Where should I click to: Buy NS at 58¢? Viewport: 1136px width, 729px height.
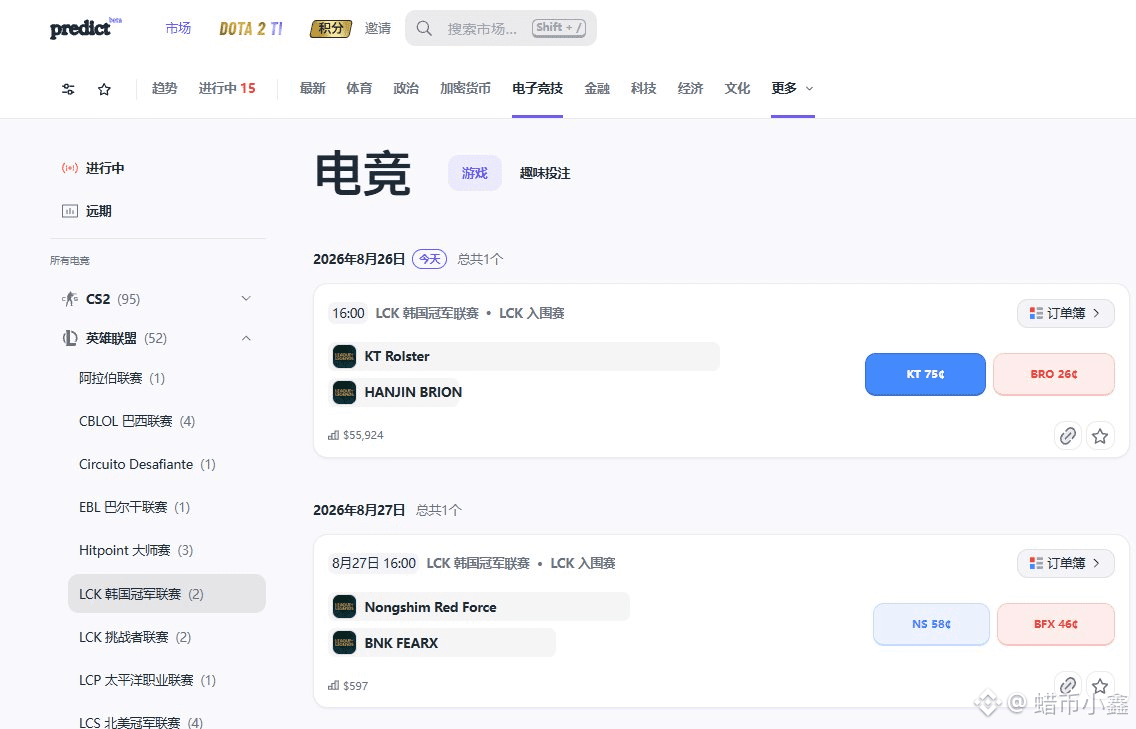pyautogui.click(x=931, y=624)
